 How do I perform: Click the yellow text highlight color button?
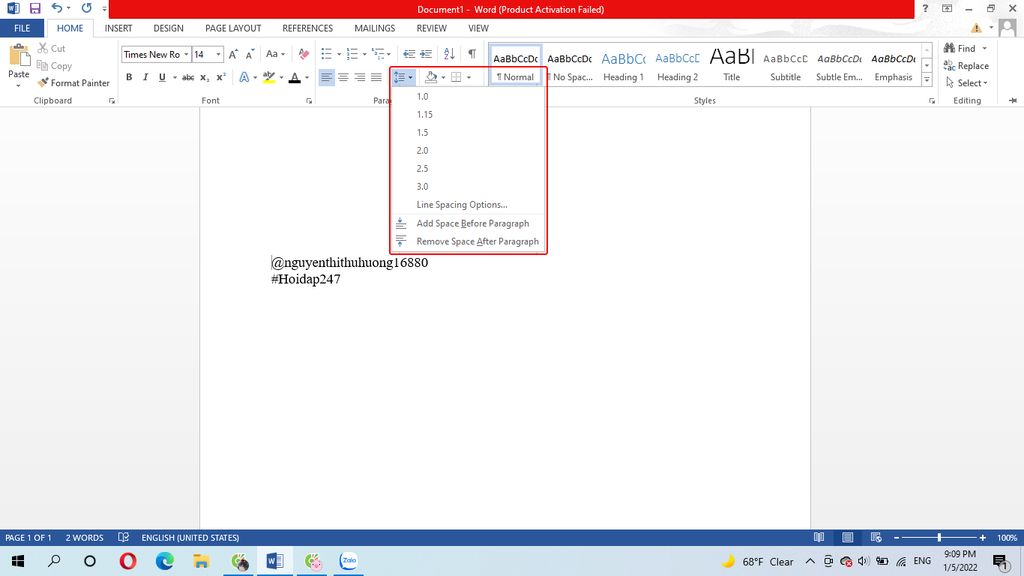click(x=268, y=77)
